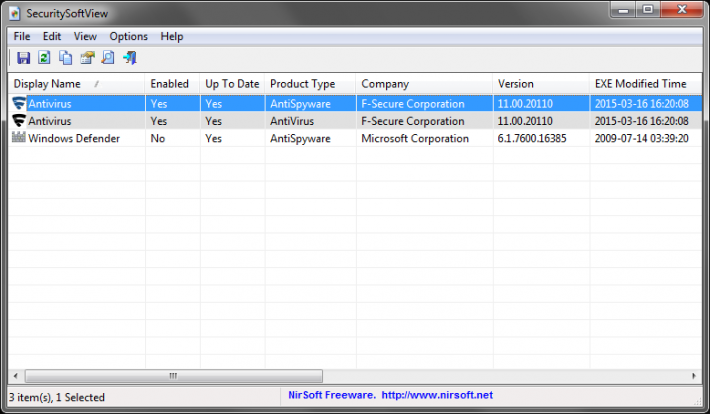Close the SecuritySoftView window
This screenshot has height=414, width=710.
(x=682, y=10)
